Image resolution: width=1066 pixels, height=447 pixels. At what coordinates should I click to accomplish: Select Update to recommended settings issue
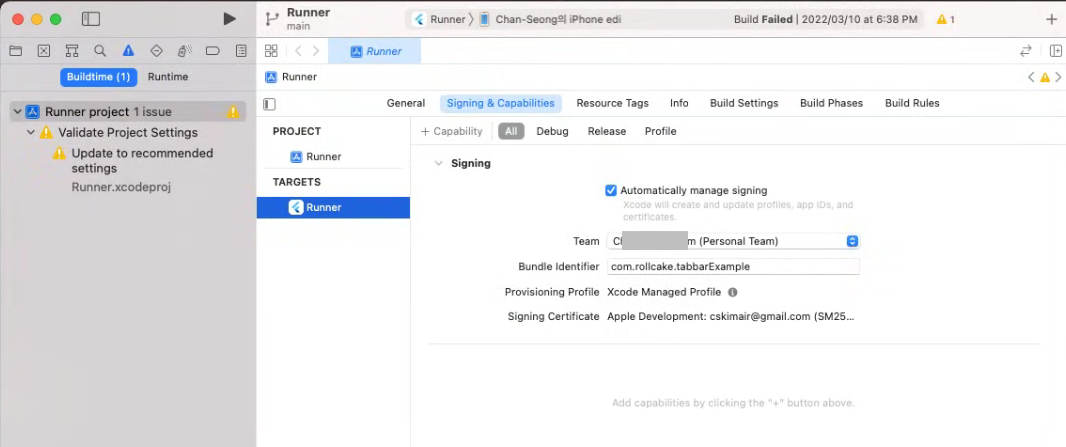coord(142,161)
